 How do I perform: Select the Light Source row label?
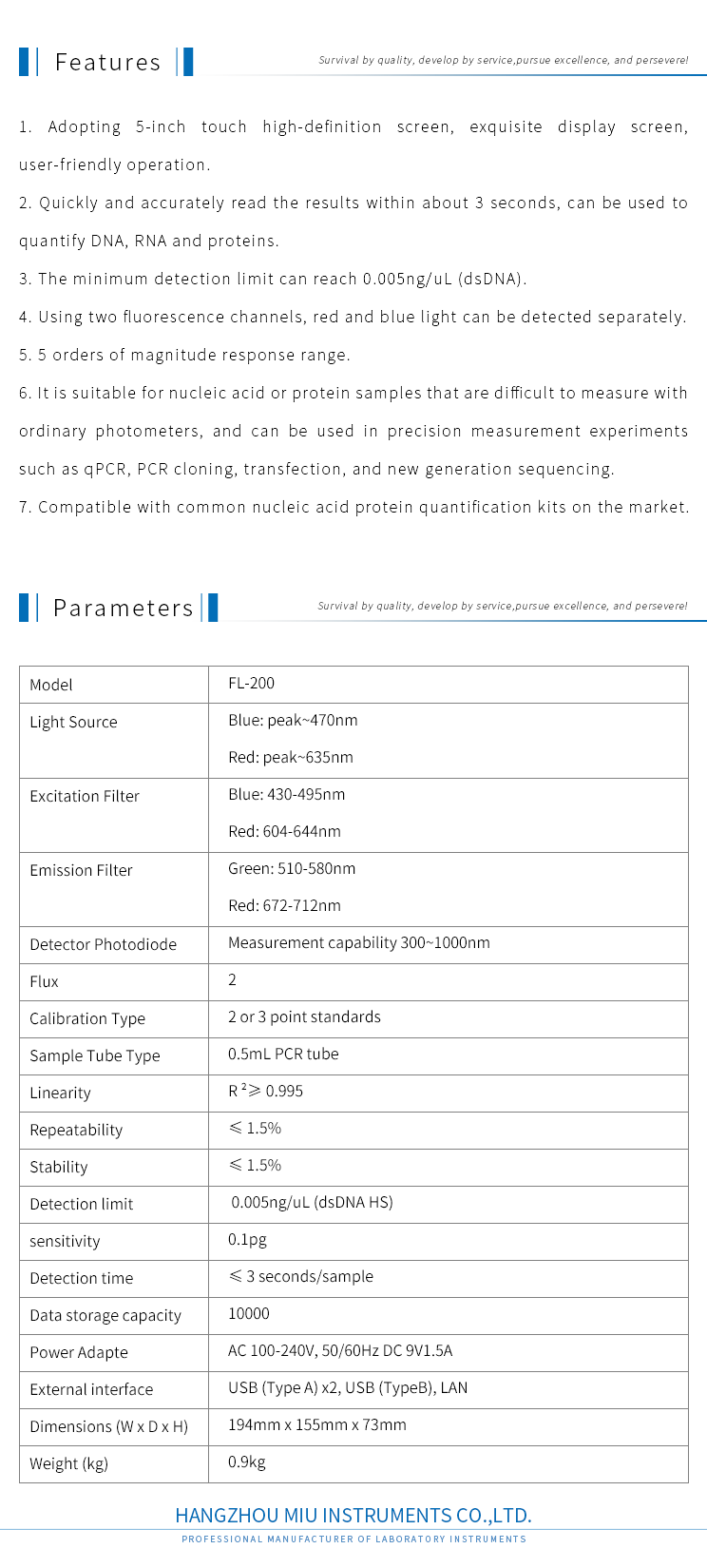click(x=73, y=722)
